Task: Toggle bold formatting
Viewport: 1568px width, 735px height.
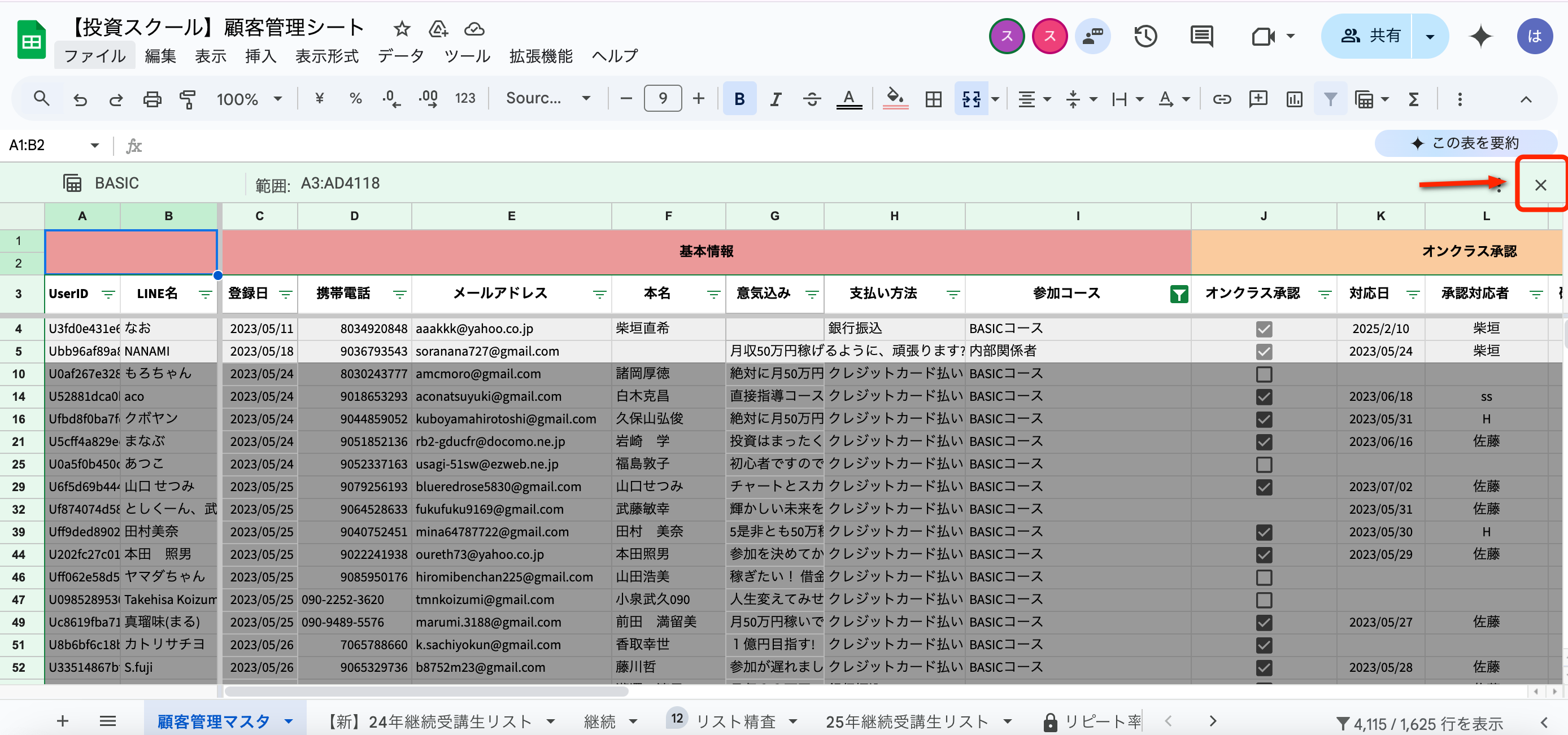Action: [739, 98]
